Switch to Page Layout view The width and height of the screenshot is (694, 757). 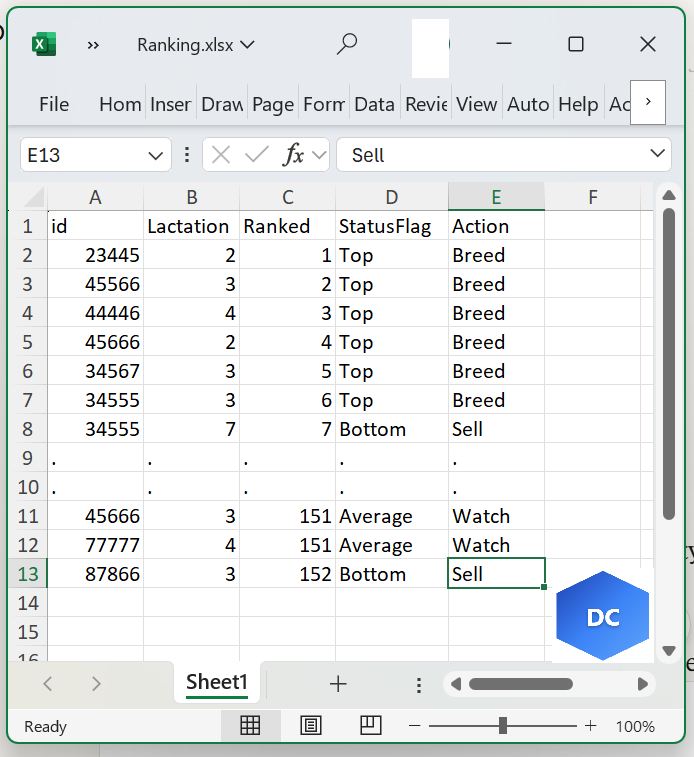click(x=311, y=726)
